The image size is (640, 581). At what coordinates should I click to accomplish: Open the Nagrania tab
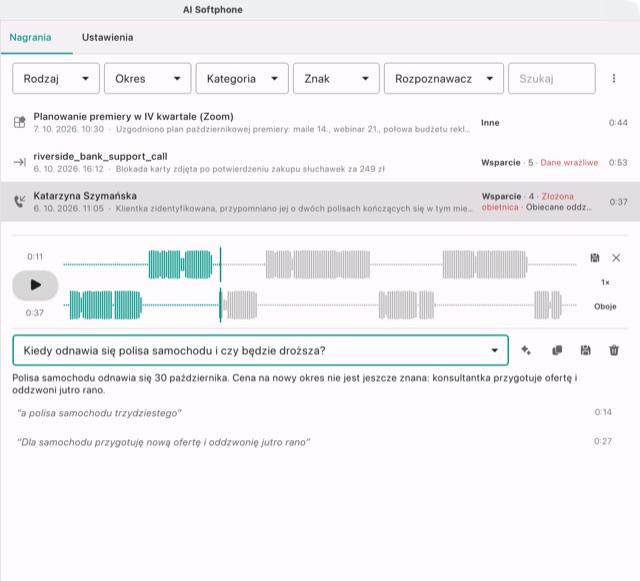[31, 38]
